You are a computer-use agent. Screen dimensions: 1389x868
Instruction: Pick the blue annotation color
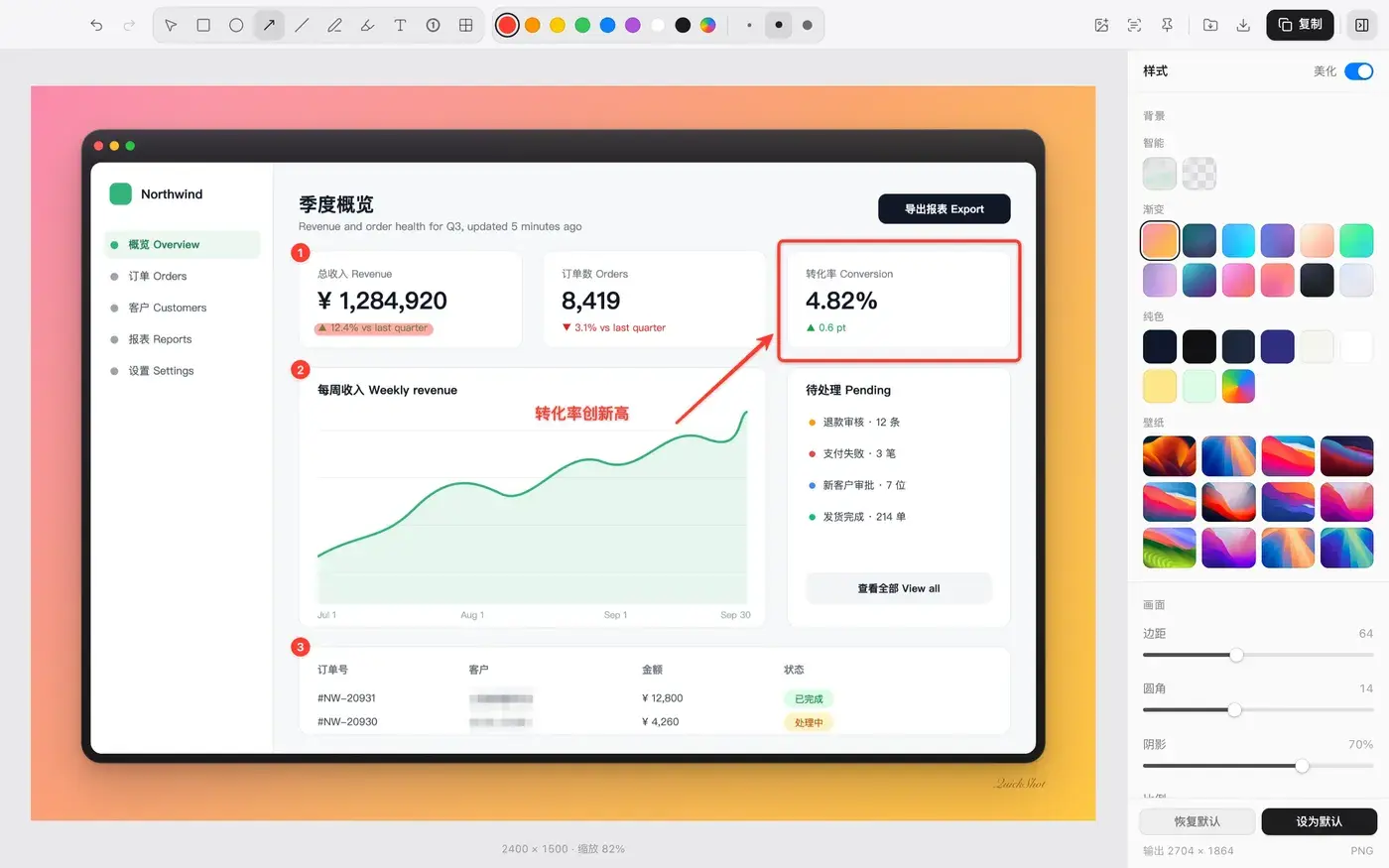607,25
